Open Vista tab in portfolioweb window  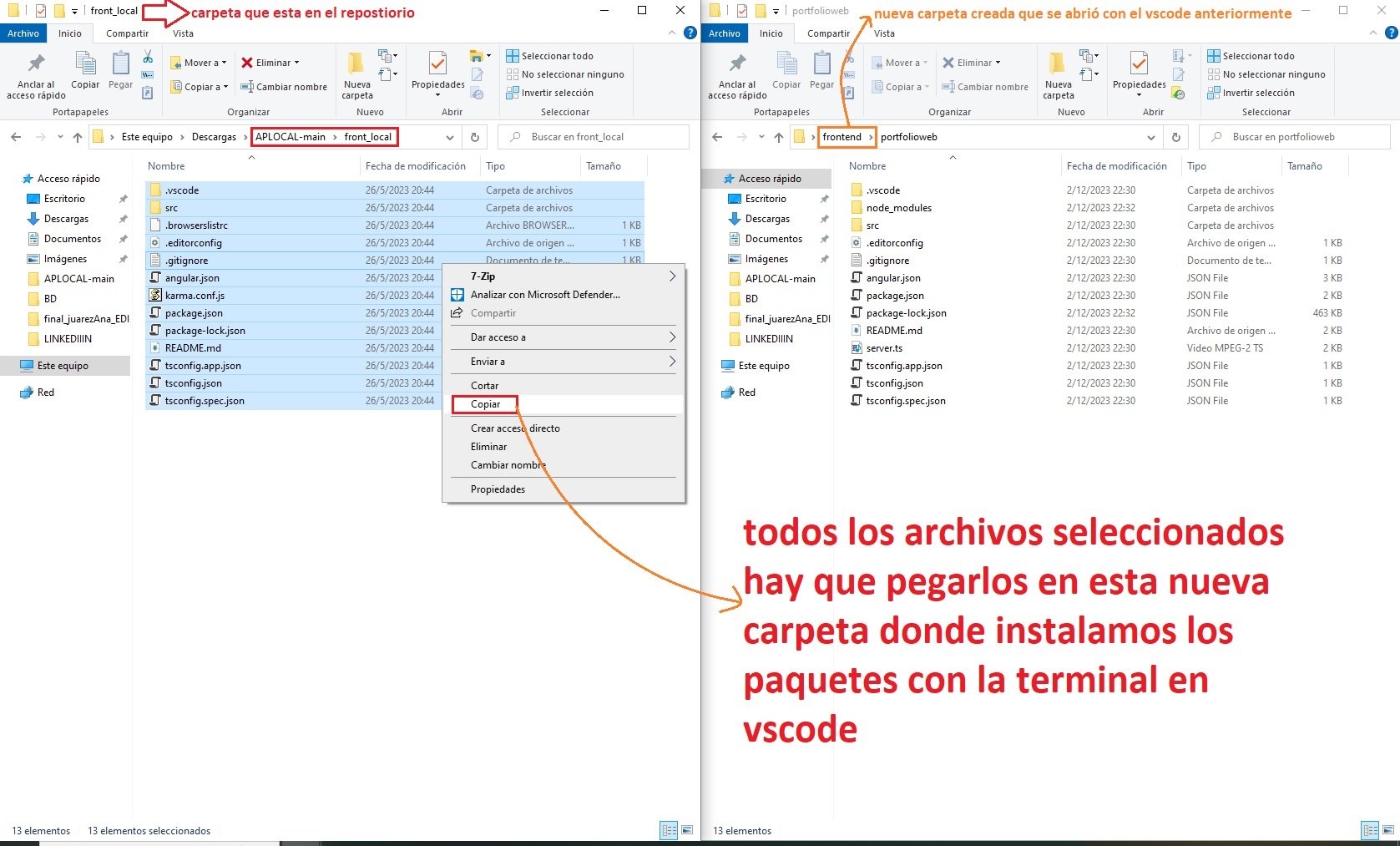[x=884, y=33]
